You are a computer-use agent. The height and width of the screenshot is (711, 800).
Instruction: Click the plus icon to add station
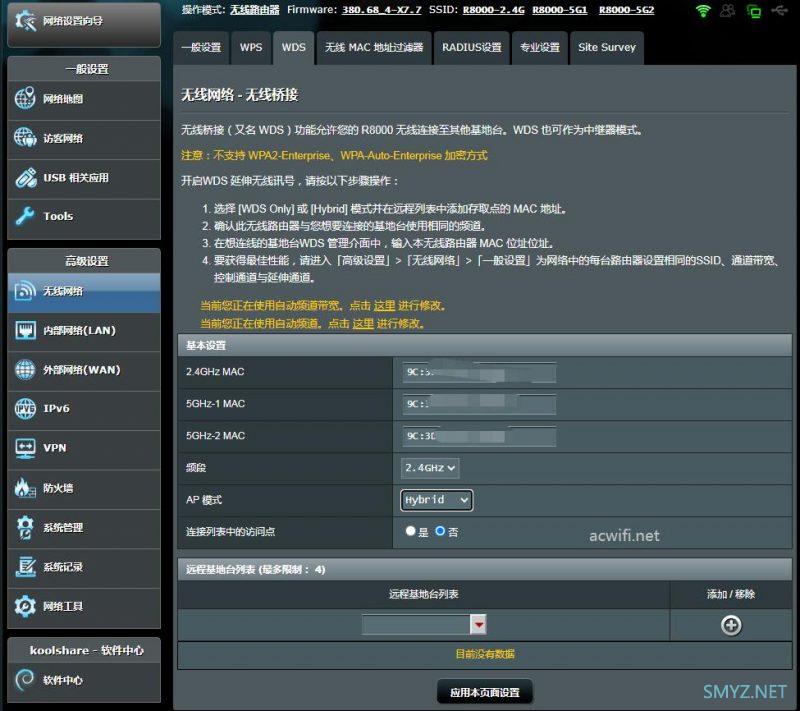pyautogui.click(x=731, y=625)
